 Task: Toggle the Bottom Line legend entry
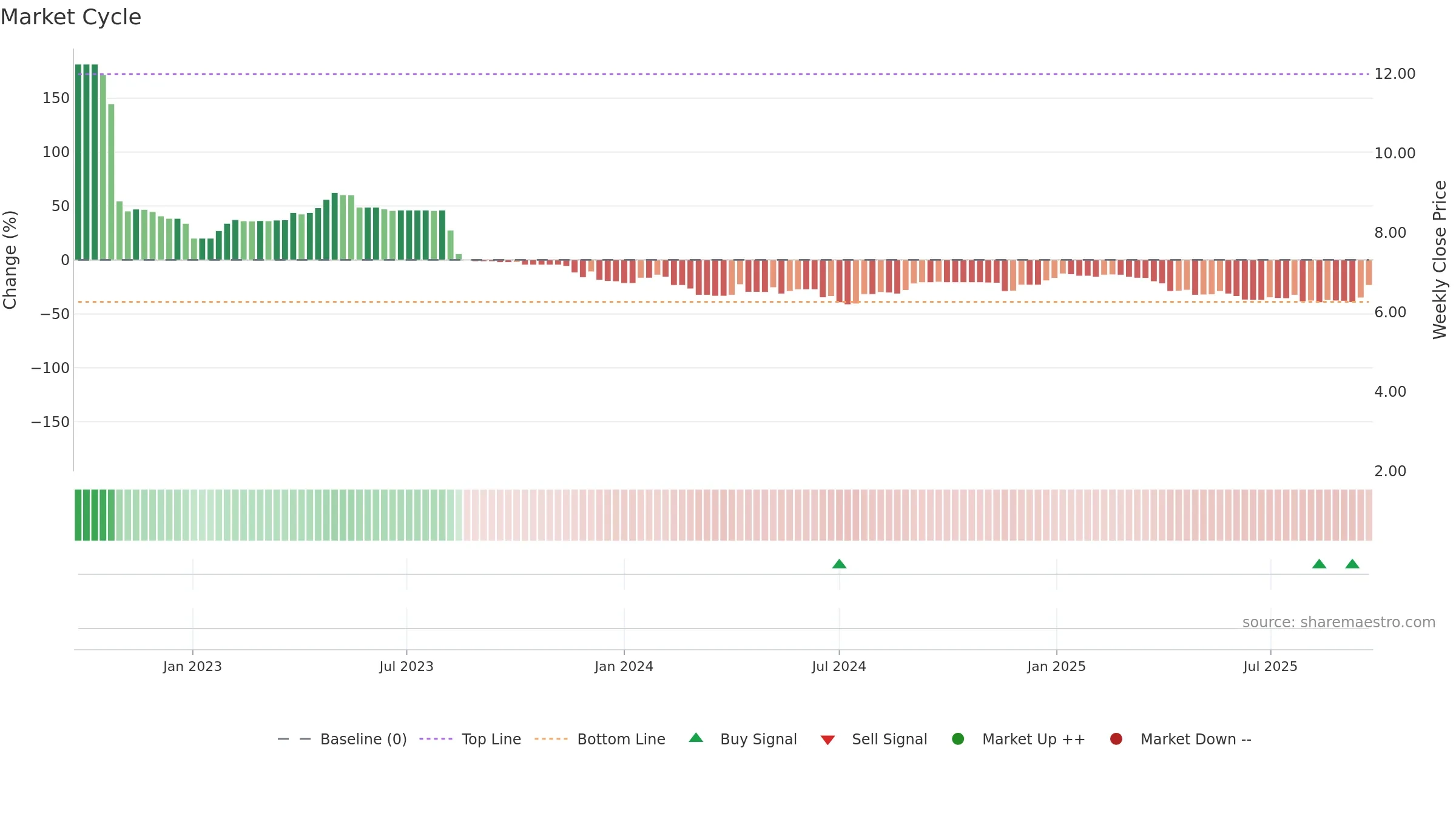[x=600, y=739]
